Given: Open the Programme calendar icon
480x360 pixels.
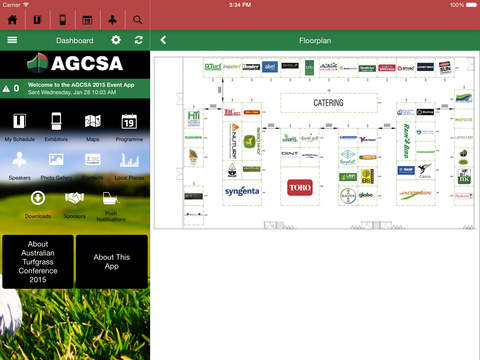Looking at the screenshot, I should tap(129, 121).
